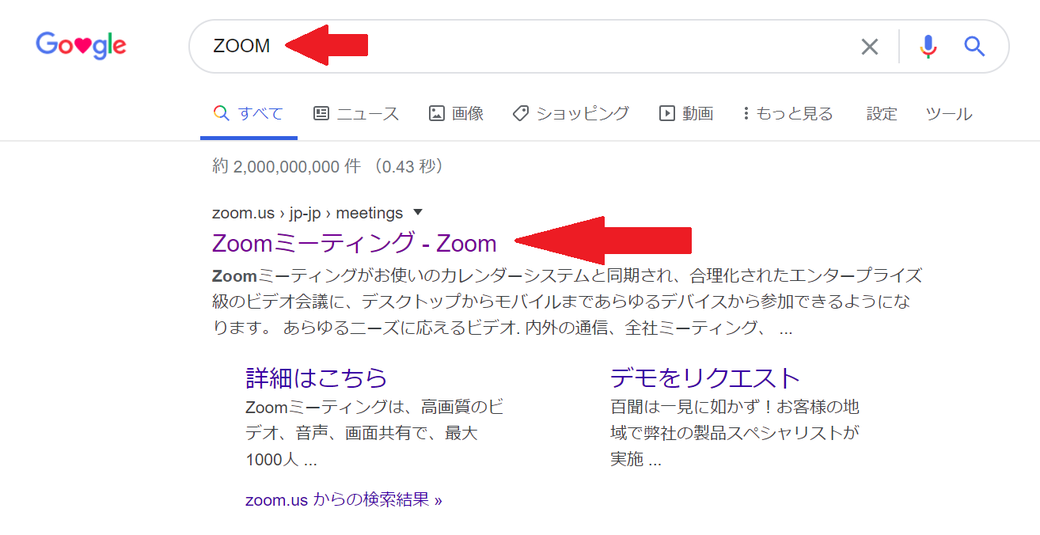This screenshot has width=1040, height=535.
Task: Start voice search with the microphone icon
Action: [928, 46]
